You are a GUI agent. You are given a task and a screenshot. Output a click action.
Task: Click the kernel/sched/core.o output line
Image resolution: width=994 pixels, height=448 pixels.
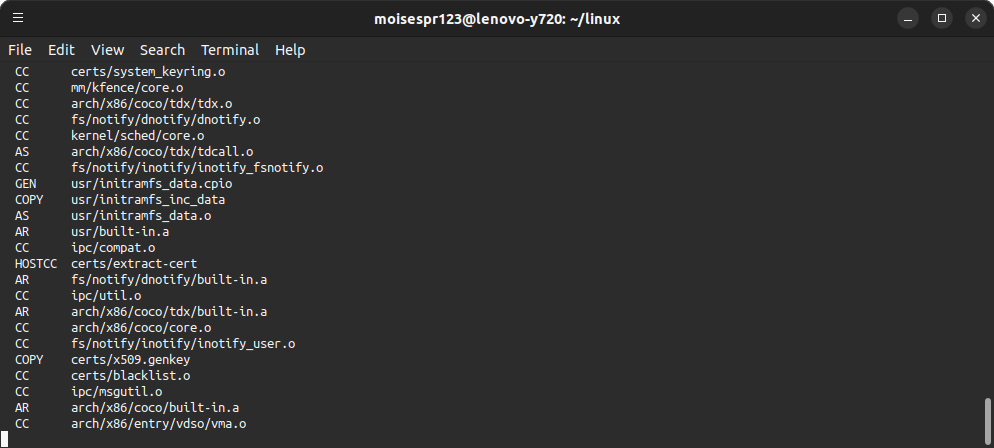point(110,136)
